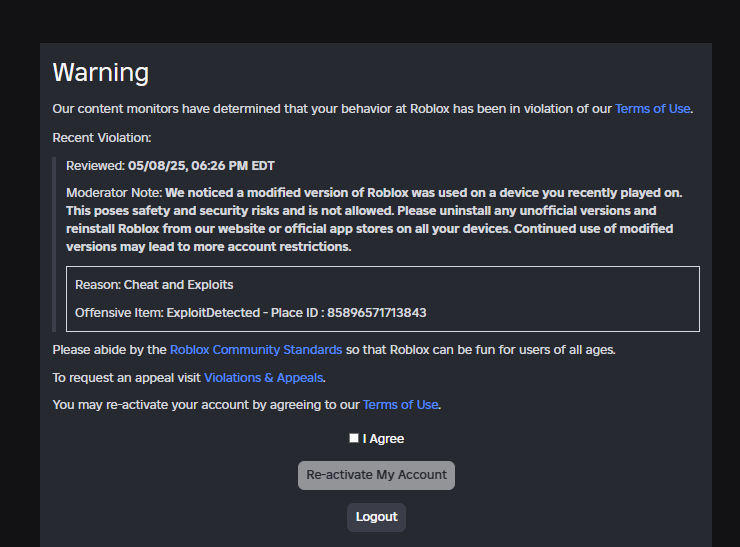
Task: Select the Reviewed date 05/08/25, 06:26 PM EDT
Action: [201, 166]
